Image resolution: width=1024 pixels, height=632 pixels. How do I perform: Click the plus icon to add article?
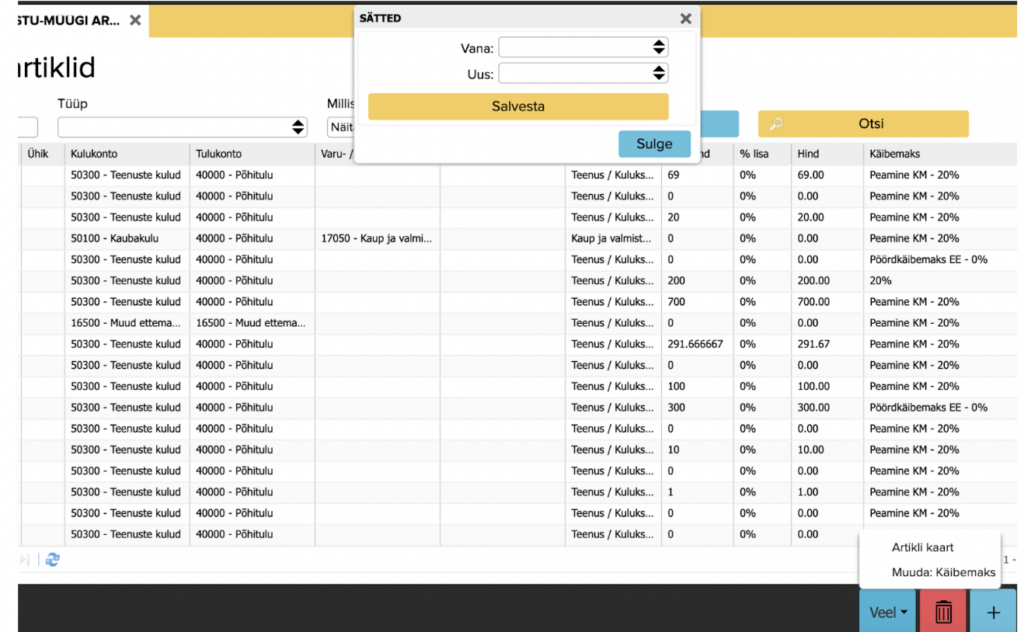coord(993,611)
